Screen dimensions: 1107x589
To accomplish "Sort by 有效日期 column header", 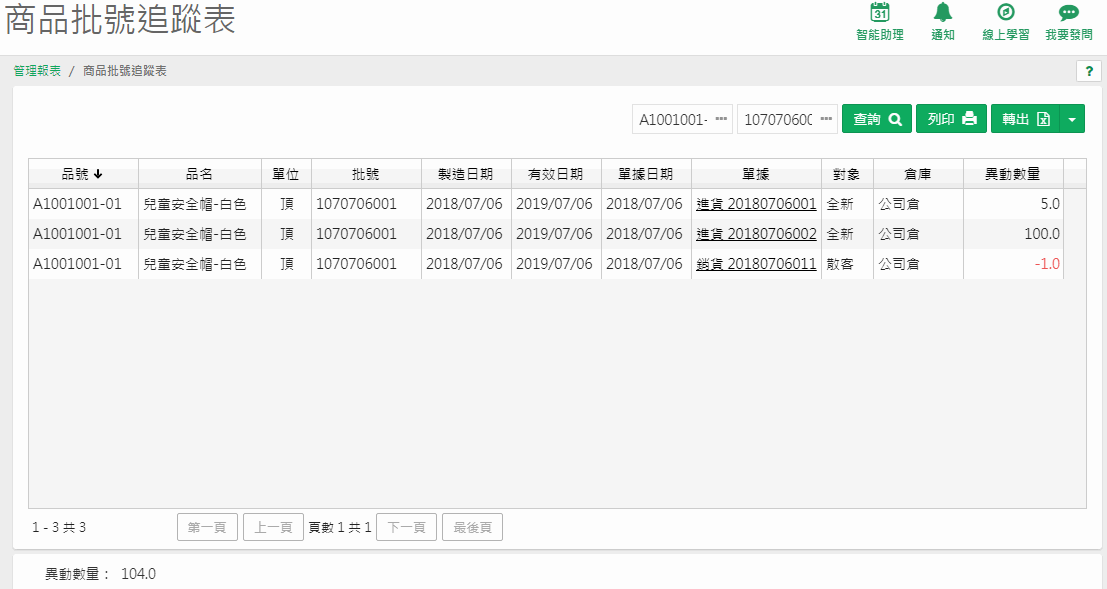I will (556, 174).
